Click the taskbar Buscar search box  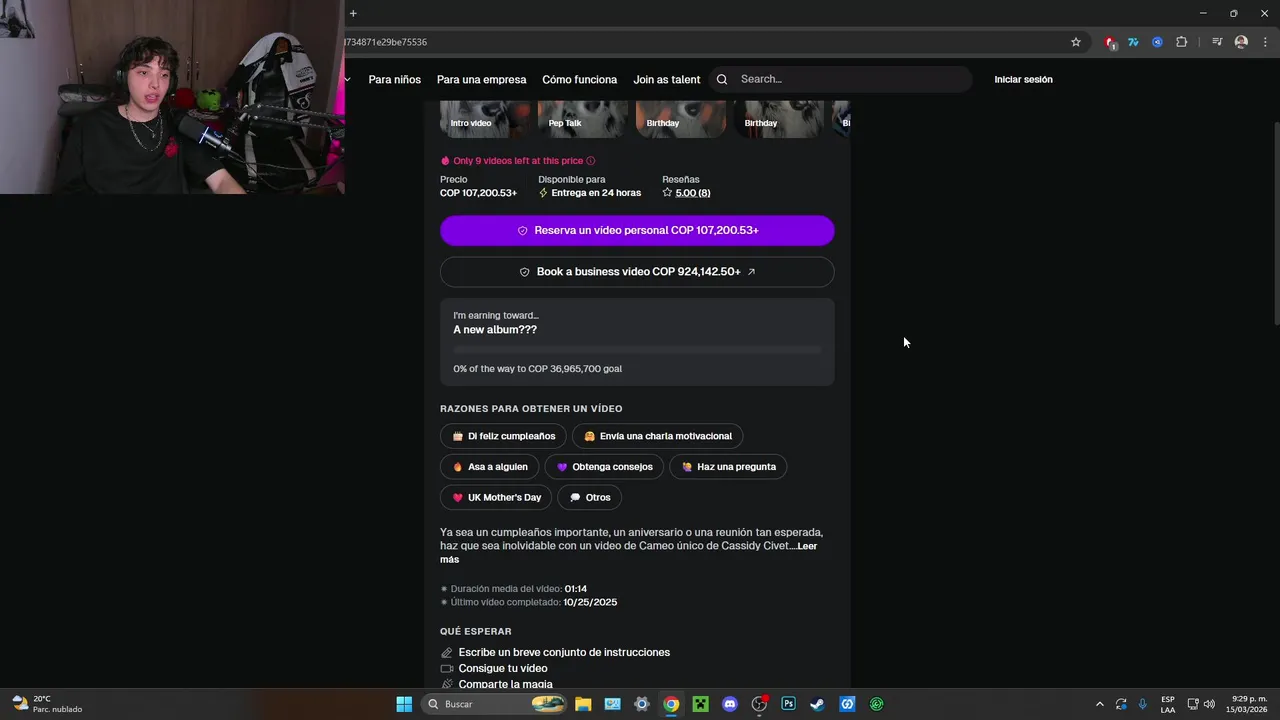pyautogui.click(x=495, y=704)
